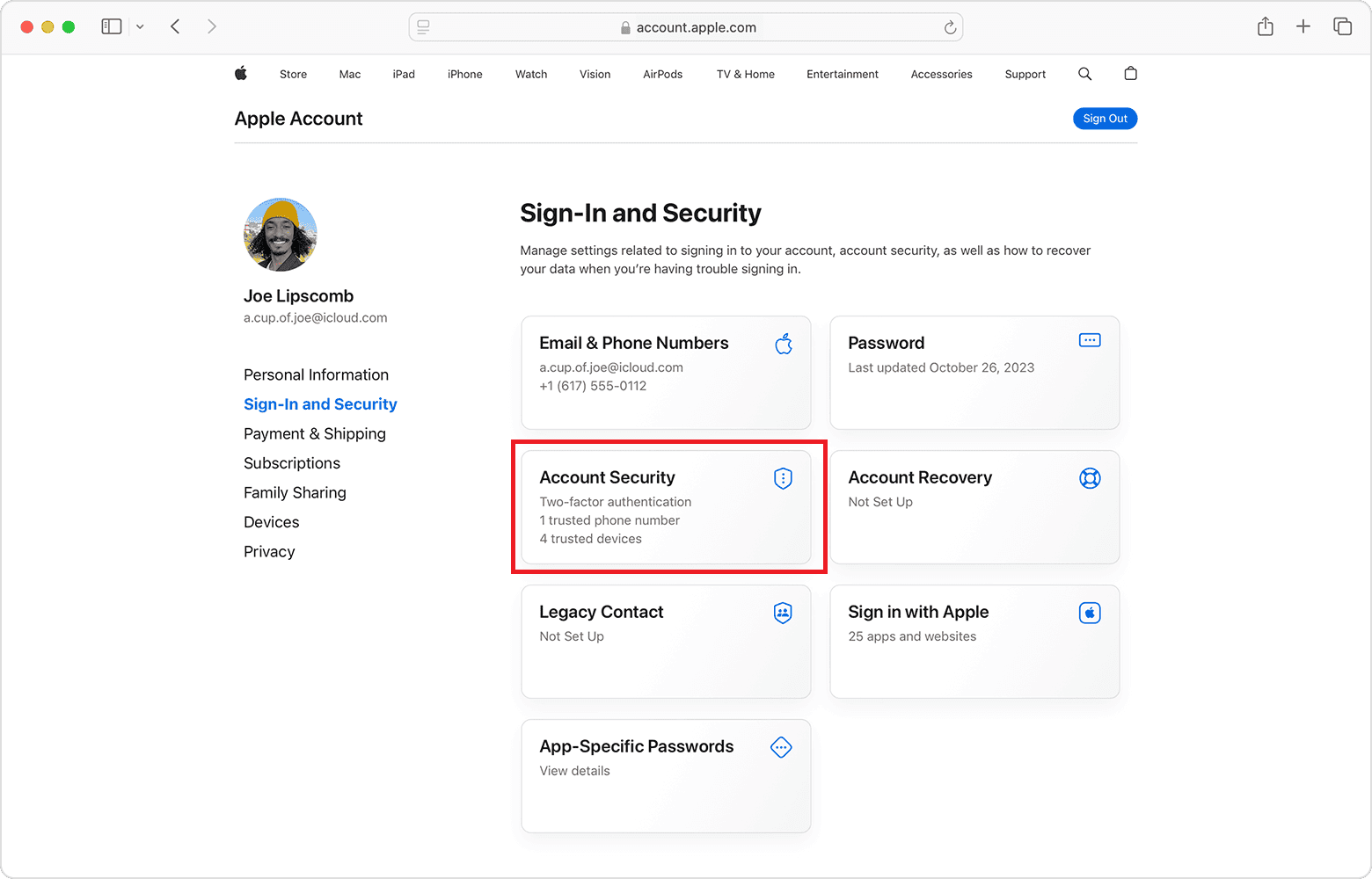Open the iPad menu
Image resolution: width=1372 pixels, height=879 pixels.
404,75
